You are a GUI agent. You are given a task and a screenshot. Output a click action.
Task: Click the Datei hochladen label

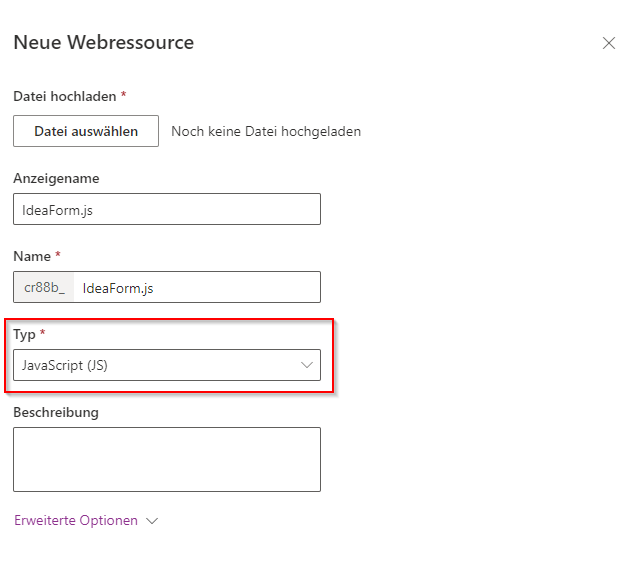click(x=64, y=96)
